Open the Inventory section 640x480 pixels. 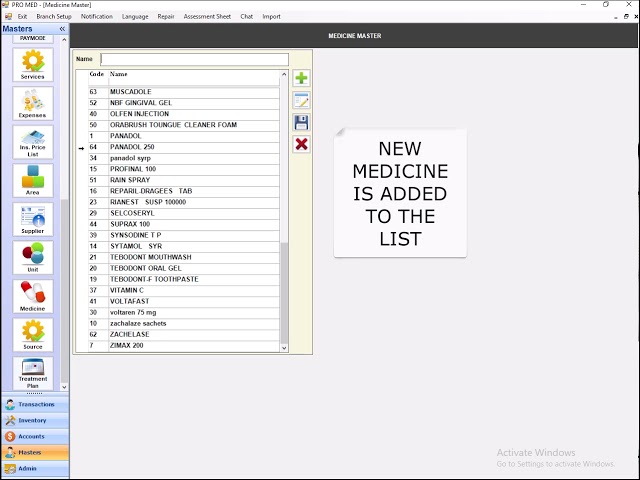point(35,420)
